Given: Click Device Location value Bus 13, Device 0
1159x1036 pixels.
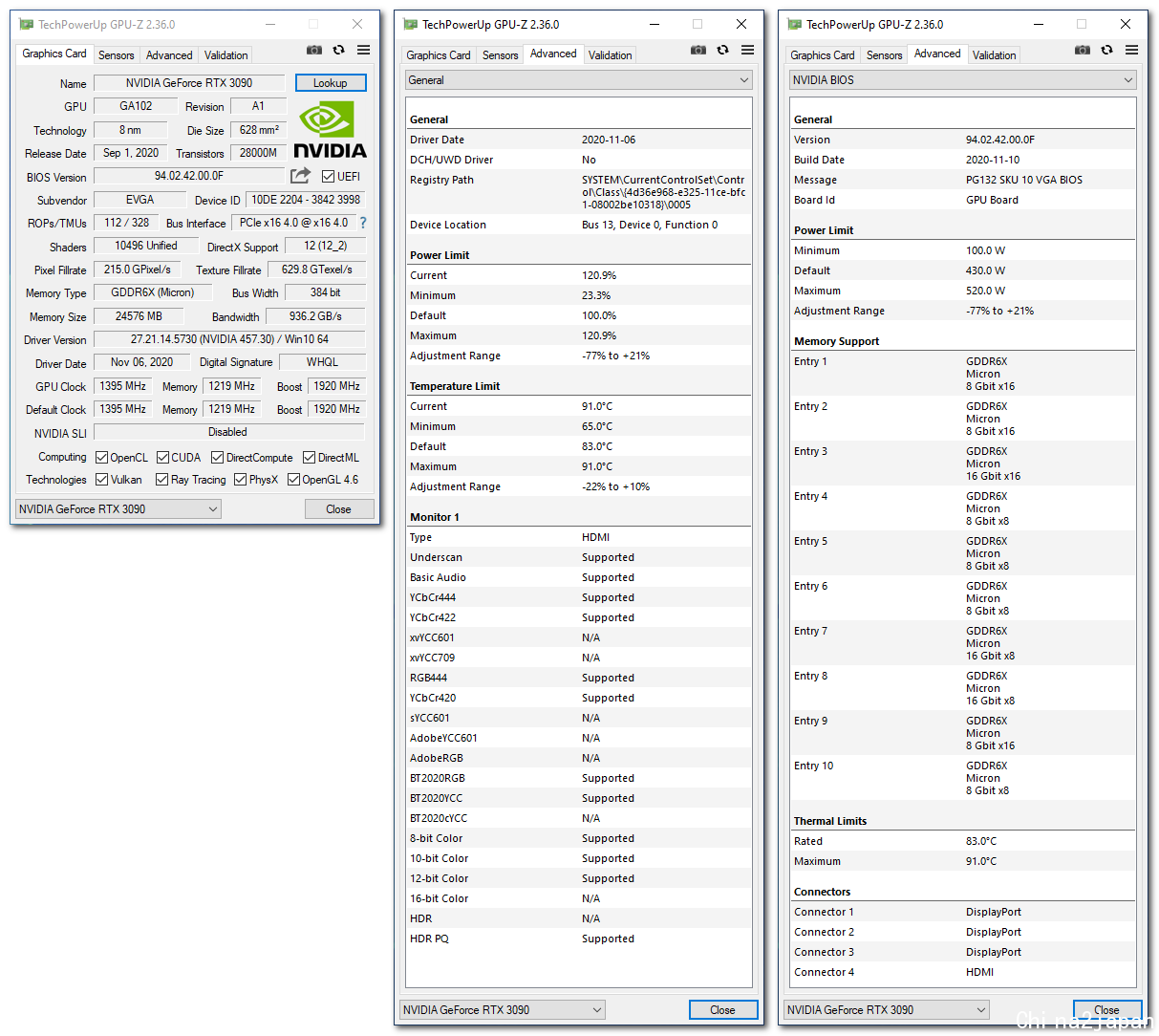Looking at the screenshot, I should [650, 225].
